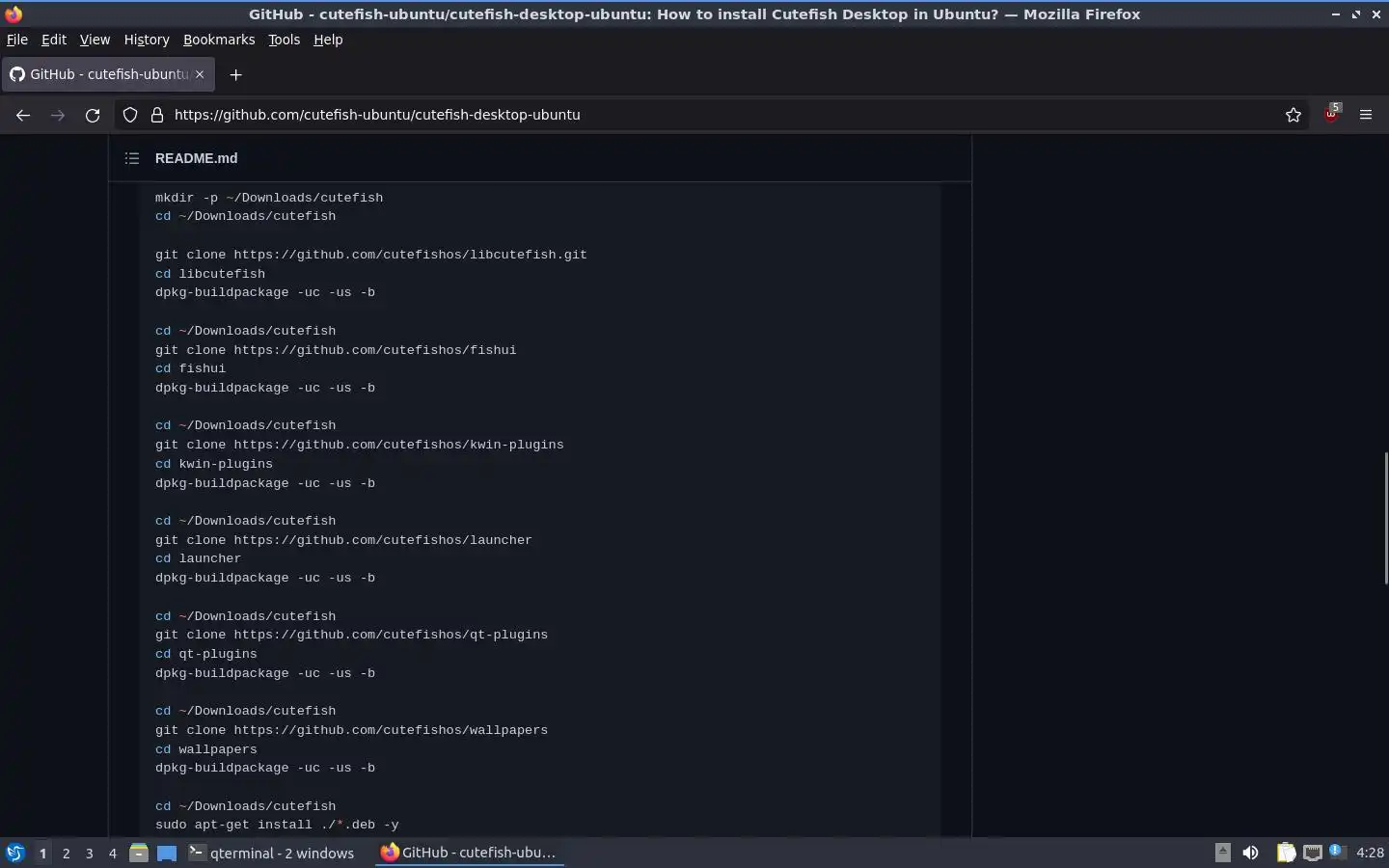This screenshot has width=1389, height=868.
Task: Click the 'cd libcutefish' line
Action: [x=210, y=274]
